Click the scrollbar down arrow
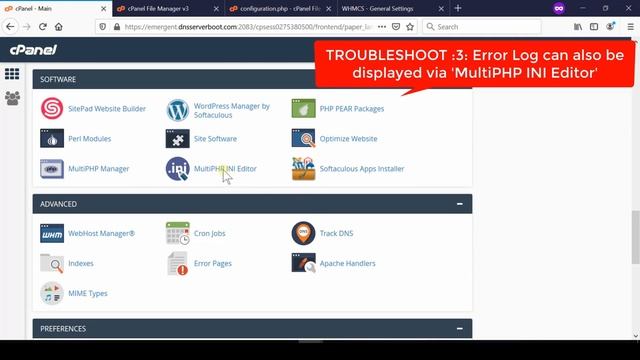The width and height of the screenshot is (640, 360). [x=636, y=336]
